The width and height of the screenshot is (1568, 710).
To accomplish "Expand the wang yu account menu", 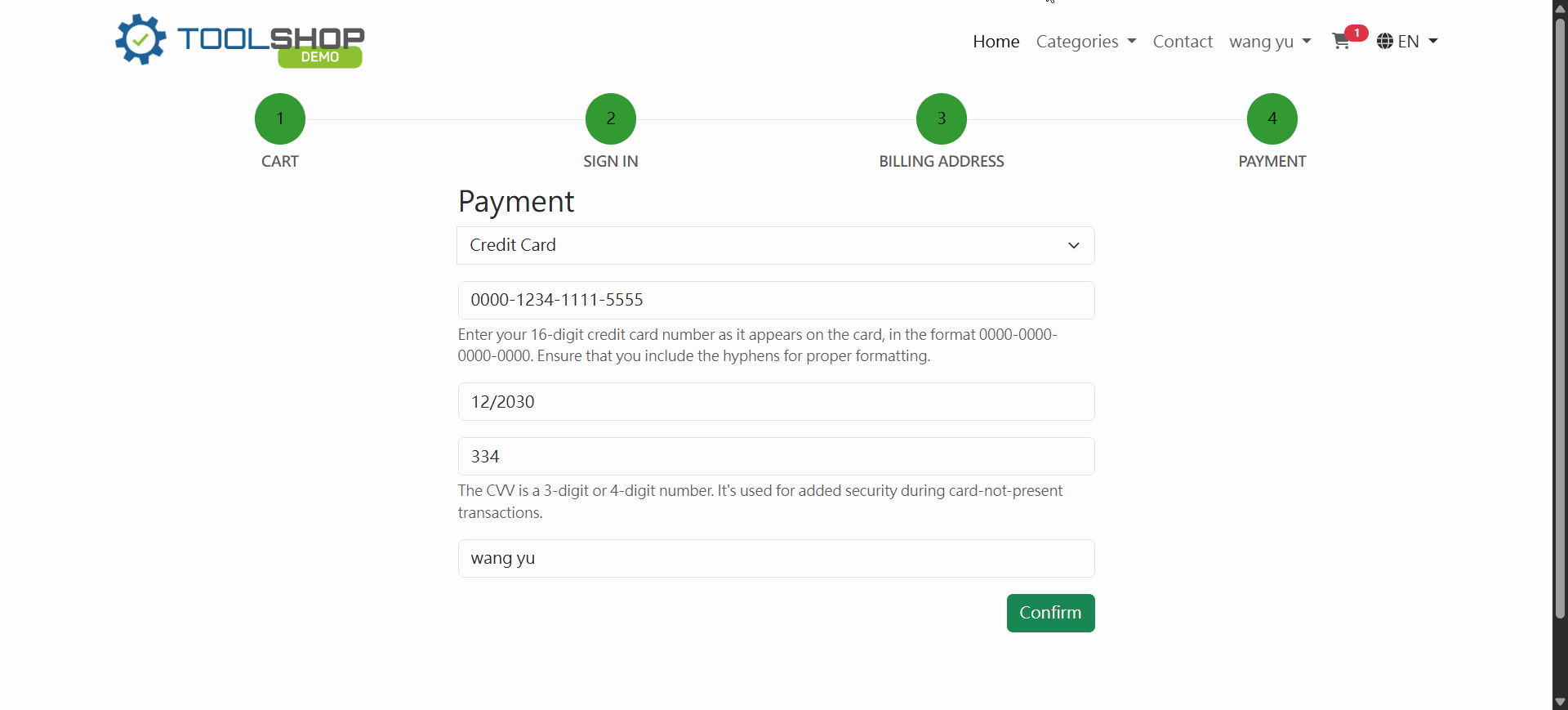I will point(1270,42).
